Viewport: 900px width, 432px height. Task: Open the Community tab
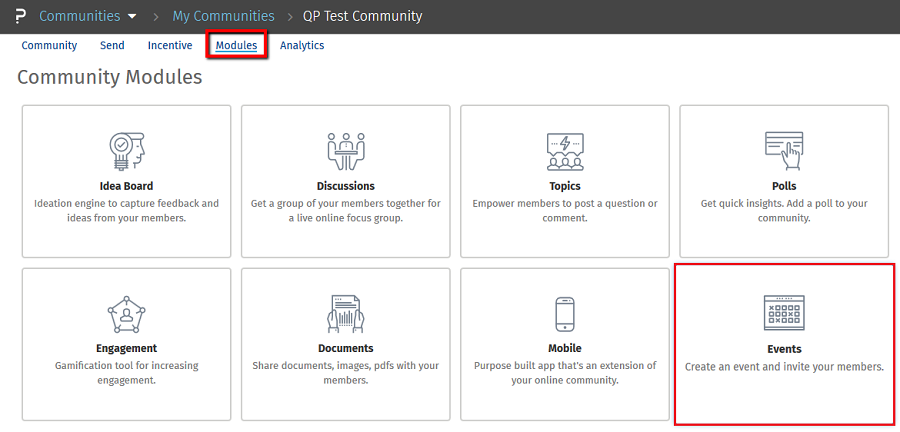pos(49,45)
